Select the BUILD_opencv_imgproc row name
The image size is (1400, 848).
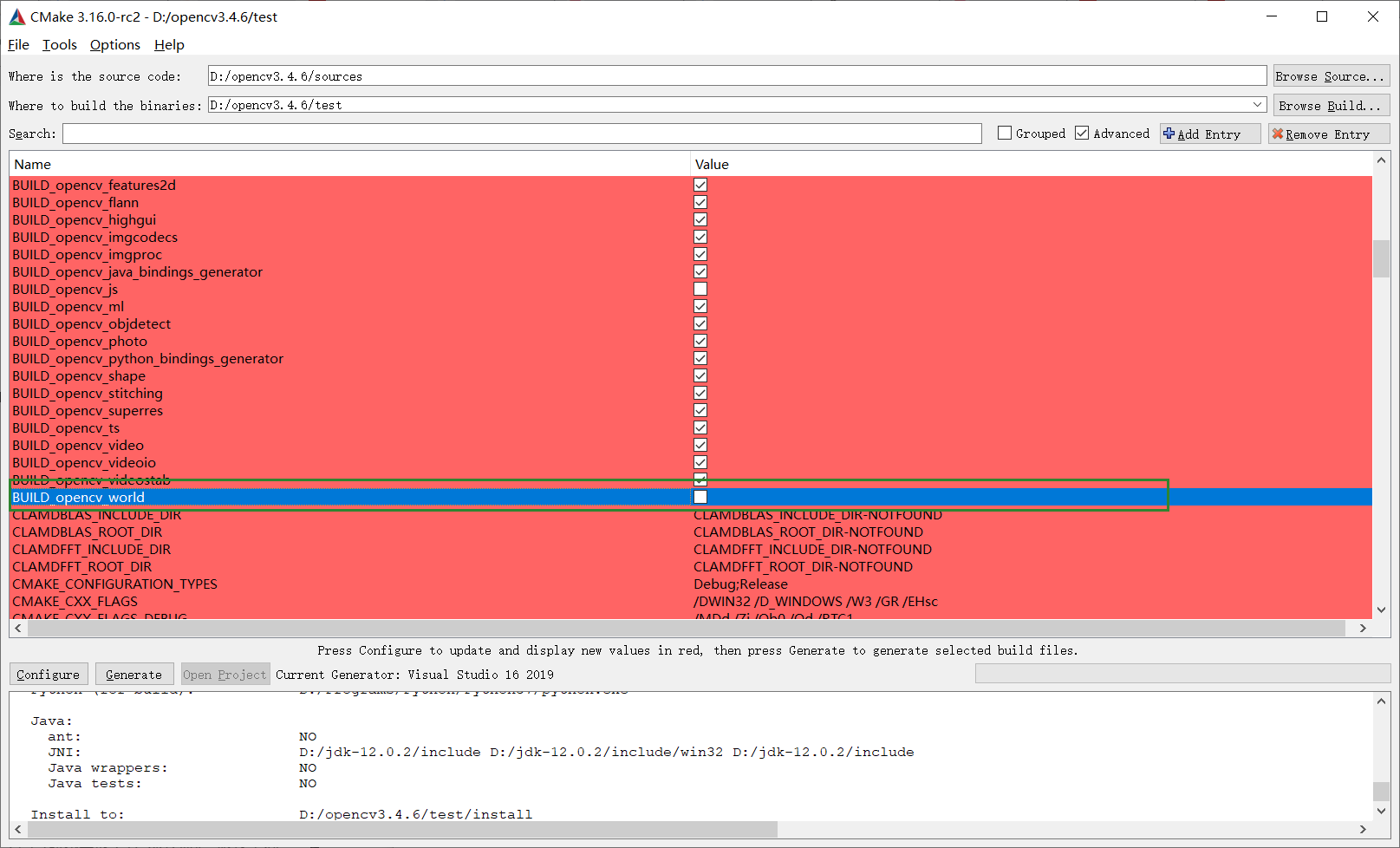pos(87,254)
